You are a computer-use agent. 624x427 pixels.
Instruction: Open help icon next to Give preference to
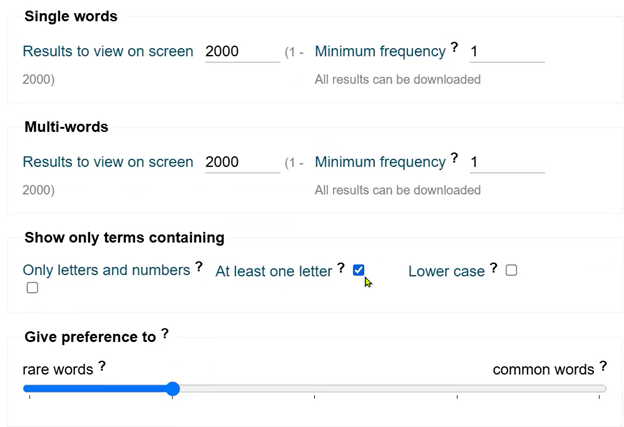(165, 333)
